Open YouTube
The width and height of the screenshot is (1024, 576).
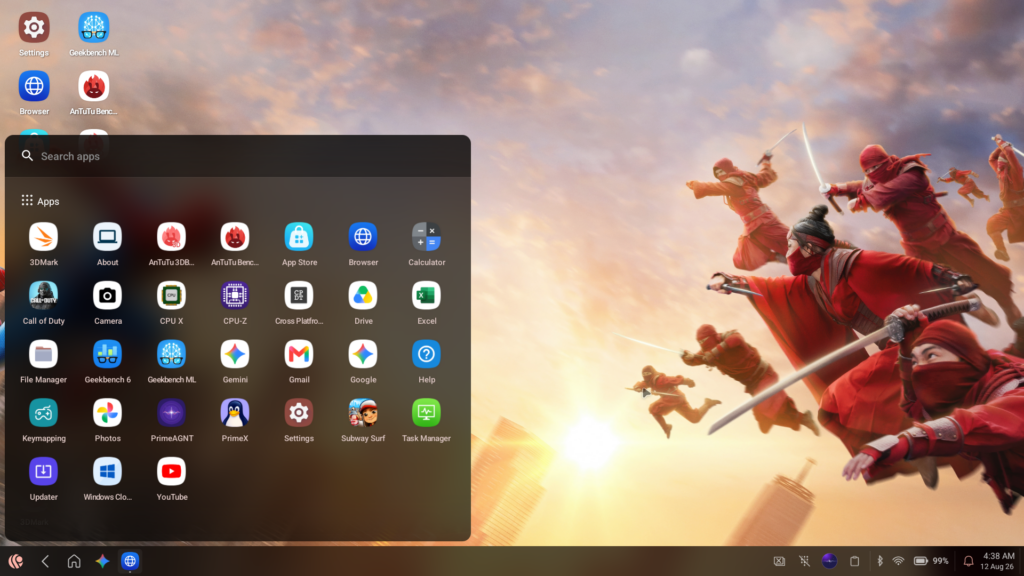pos(171,472)
